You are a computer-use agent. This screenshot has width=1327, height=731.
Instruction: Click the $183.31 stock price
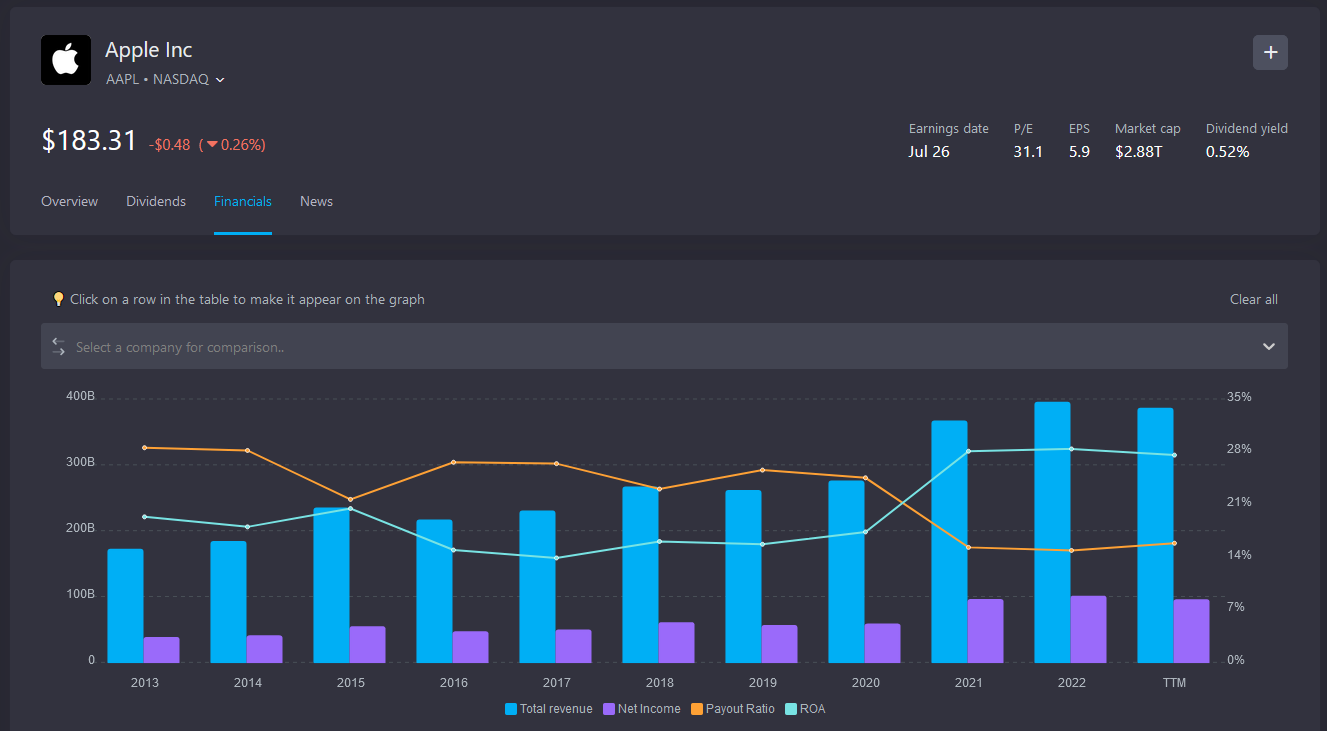point(89,141)
